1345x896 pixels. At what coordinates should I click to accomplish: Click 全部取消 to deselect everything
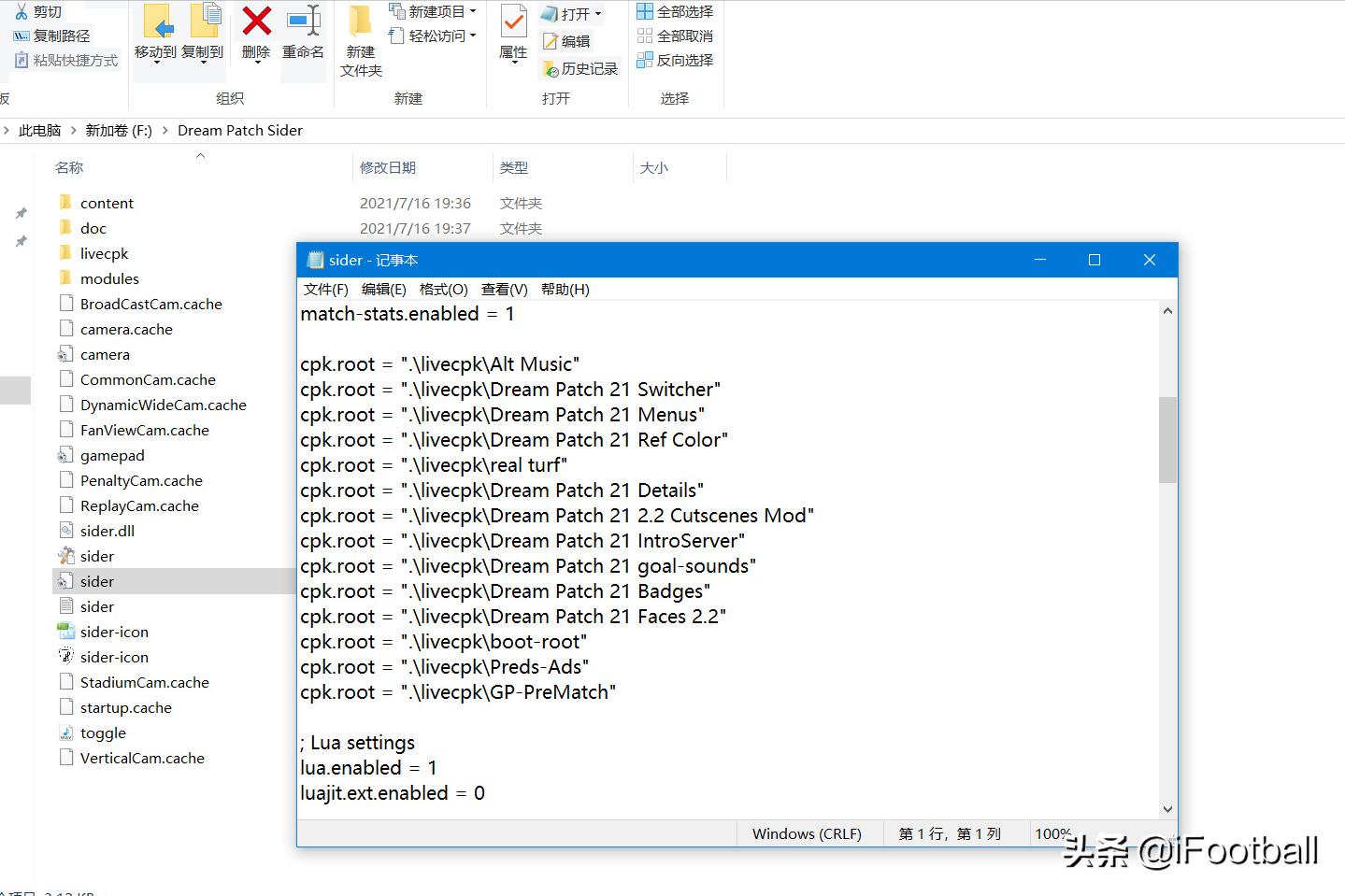675,36
